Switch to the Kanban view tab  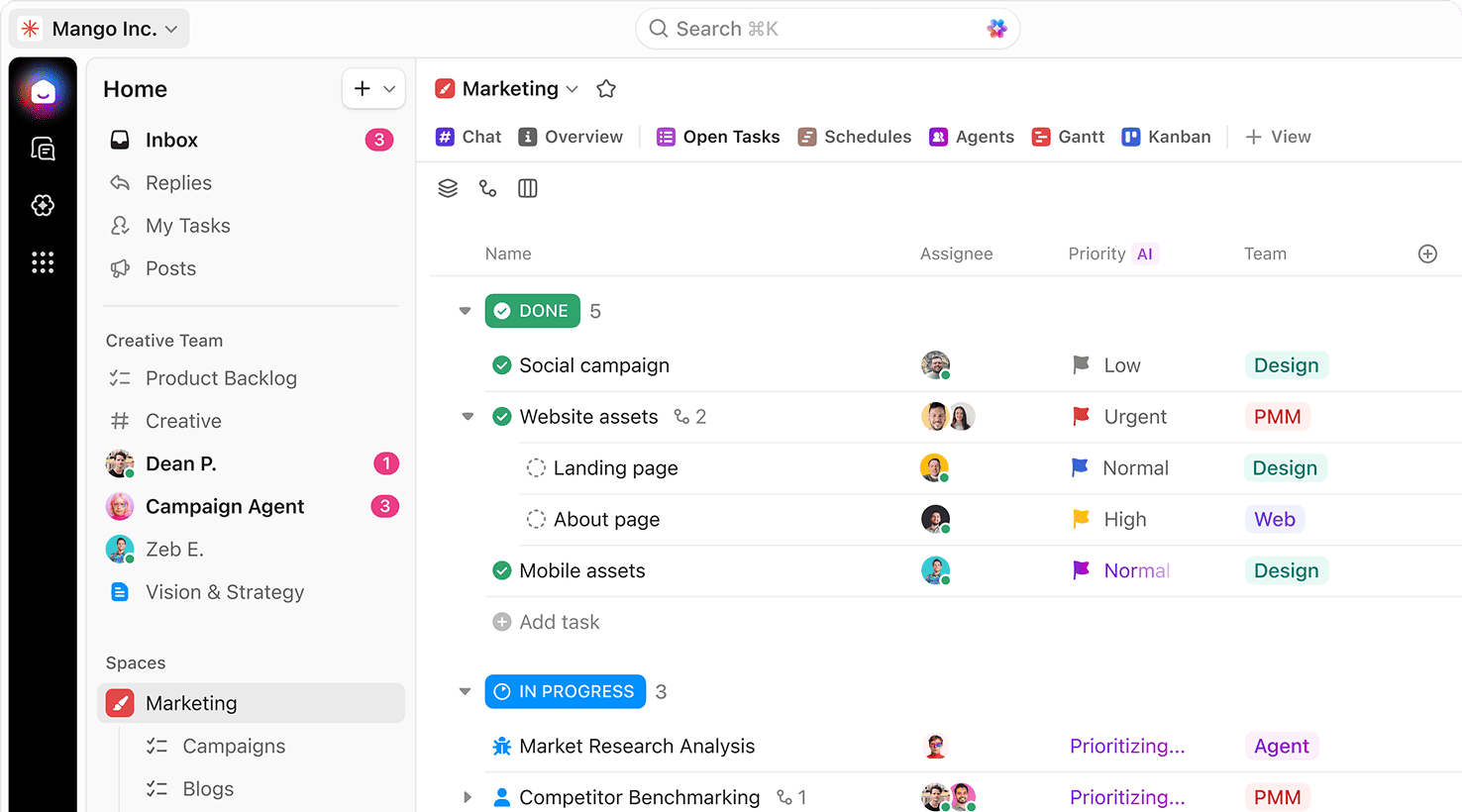pyautogui.click(x=1166, y=137)
